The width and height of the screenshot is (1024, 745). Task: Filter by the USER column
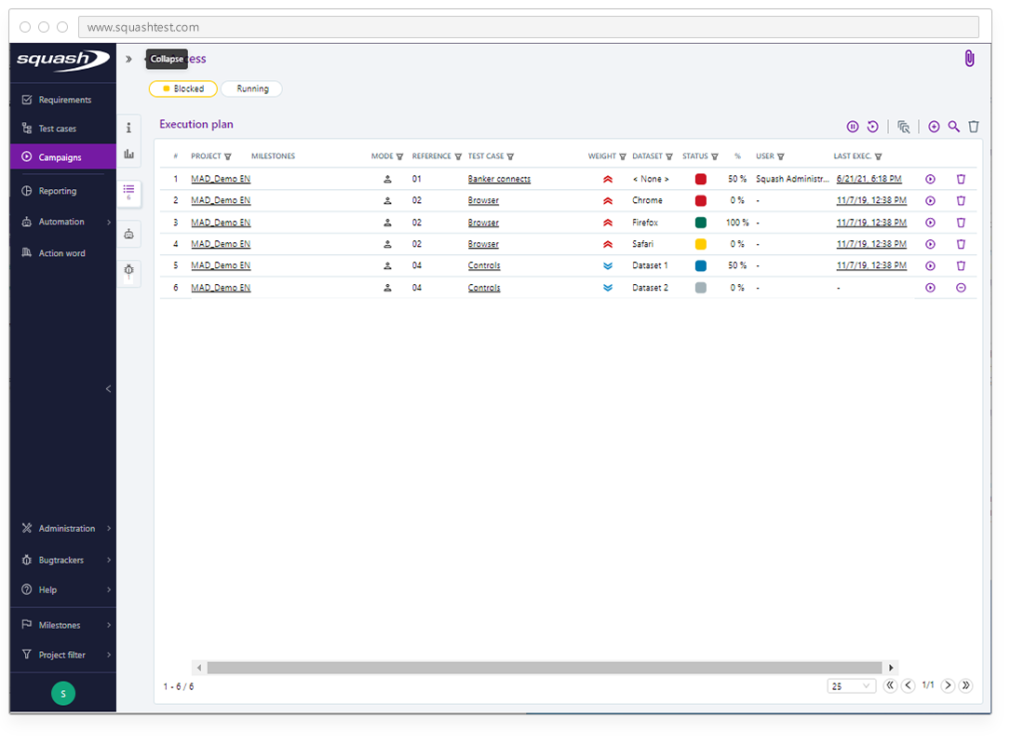click(x=780, y=157)
